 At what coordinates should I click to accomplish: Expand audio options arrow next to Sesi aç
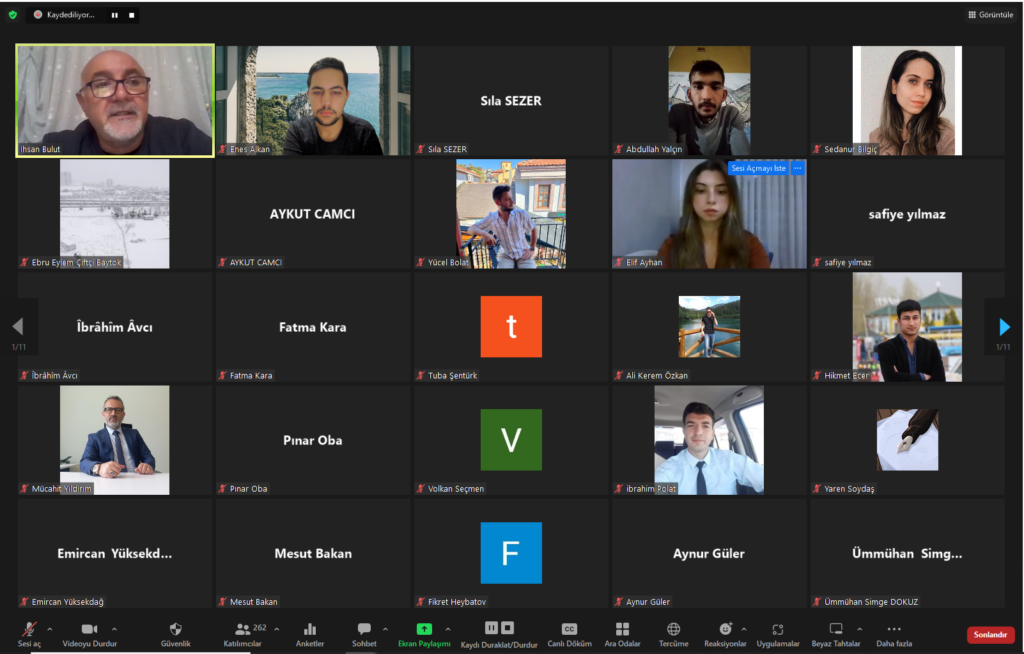tap(51, 629)
